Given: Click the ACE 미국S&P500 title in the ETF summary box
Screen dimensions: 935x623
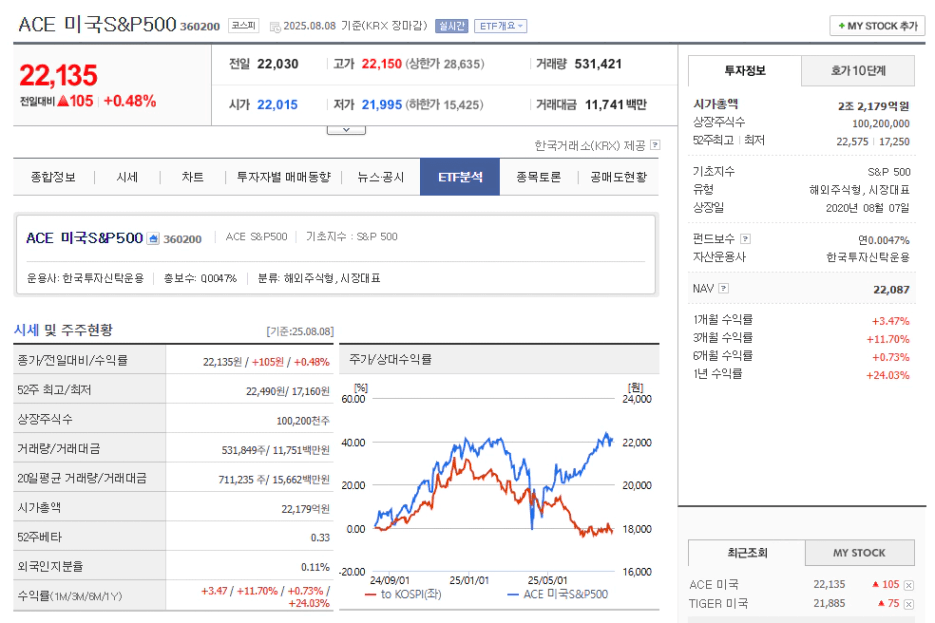Looking at the screenshot, I should coord(84,238).
